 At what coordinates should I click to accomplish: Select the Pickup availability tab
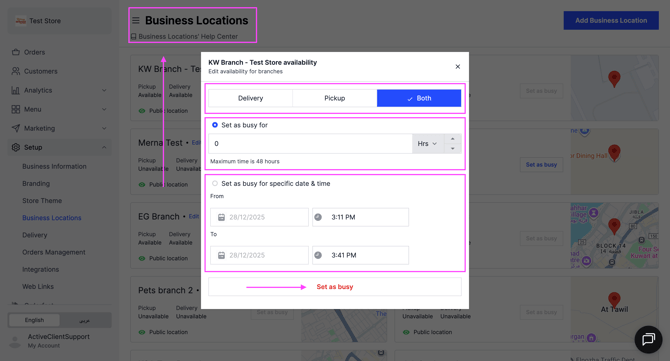(335, 98)
